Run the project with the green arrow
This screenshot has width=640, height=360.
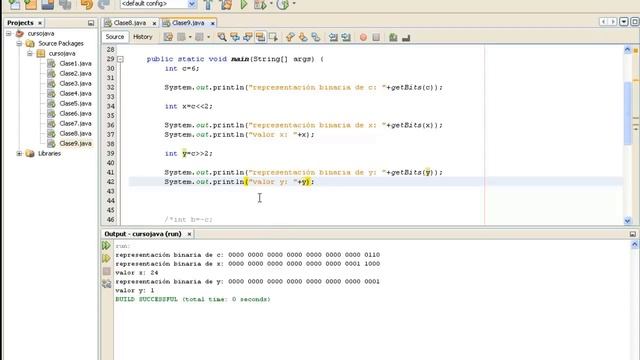(x=244, y=4)
